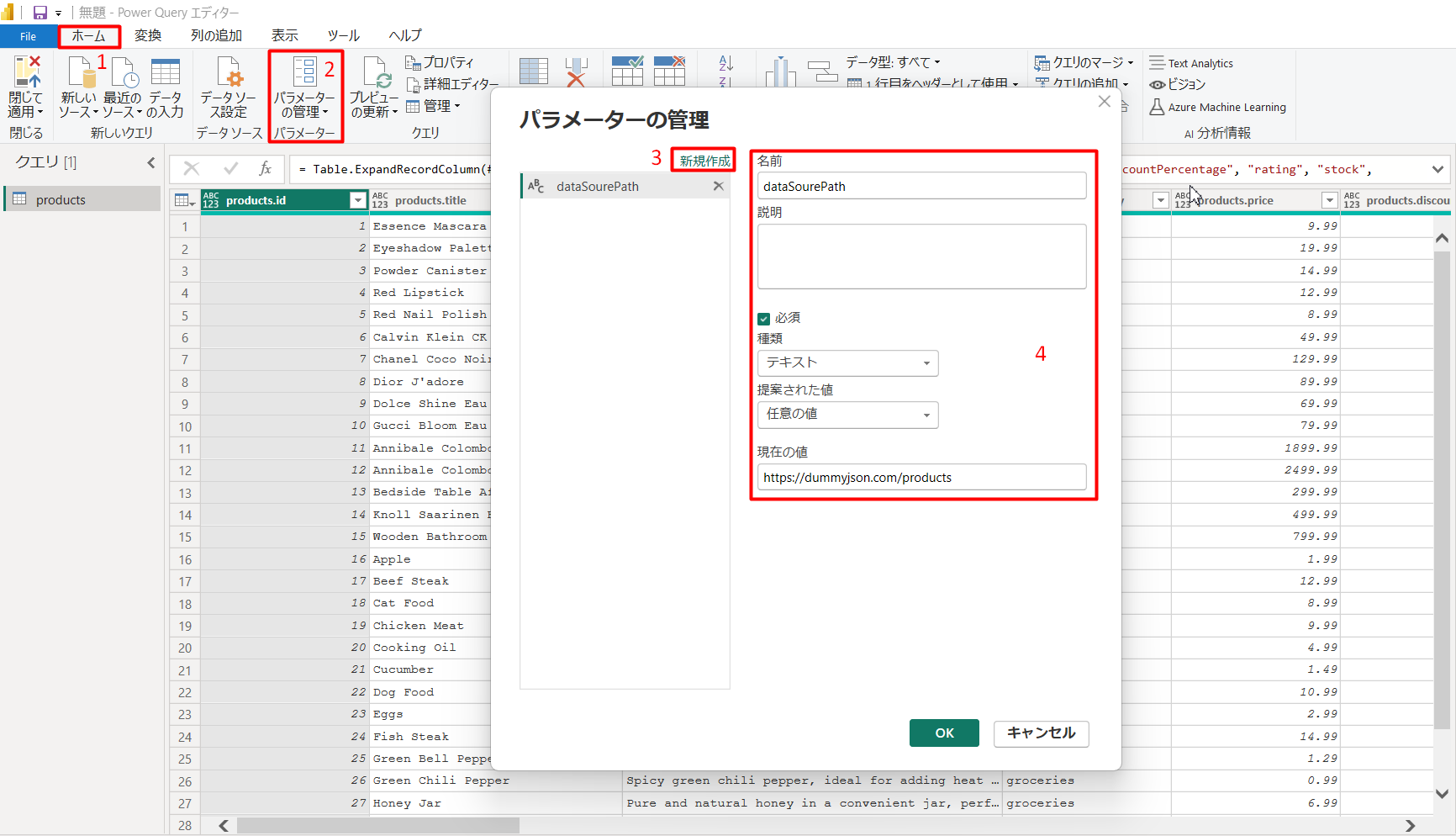
Task: Click the Refresh Preview (プレビューの更新) icon
Action: pyautogui.click(x=374, y=74)
